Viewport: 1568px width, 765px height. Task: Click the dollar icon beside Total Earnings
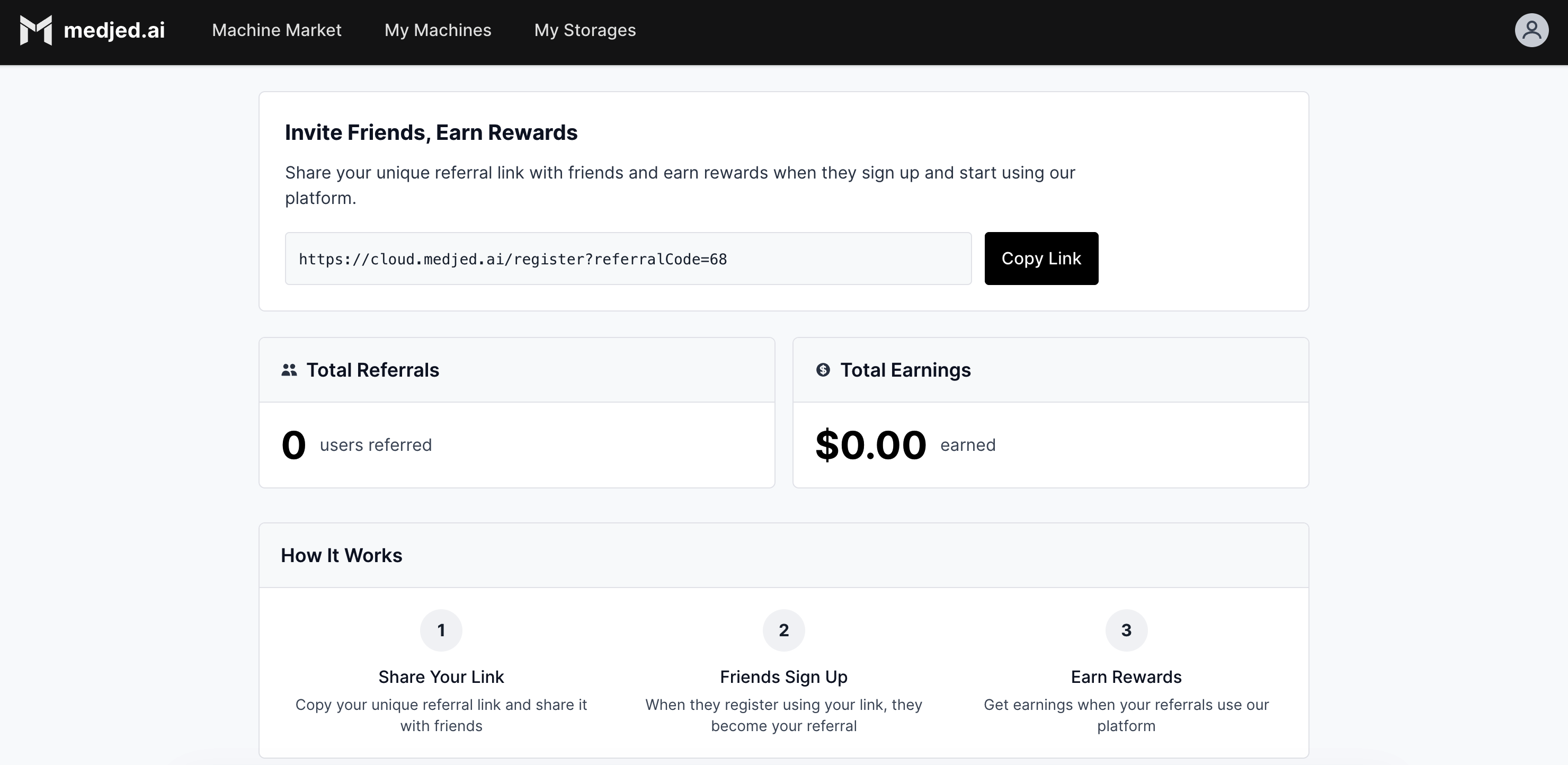point(823,369)
